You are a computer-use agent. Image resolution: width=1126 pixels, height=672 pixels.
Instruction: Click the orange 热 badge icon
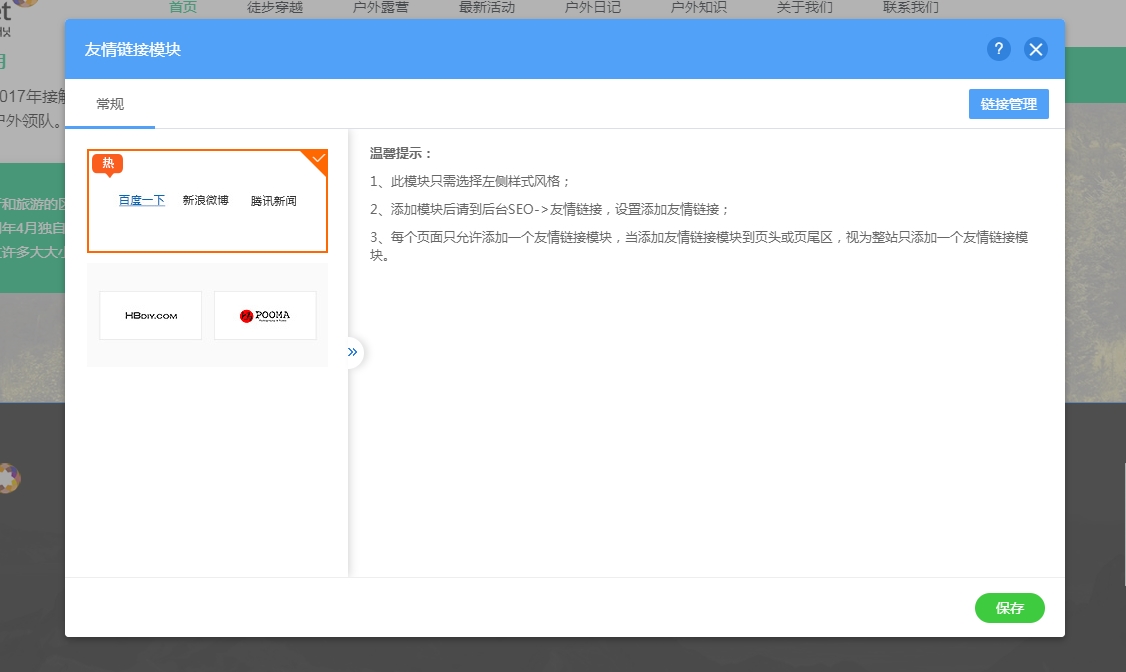[x=108, y=164]
